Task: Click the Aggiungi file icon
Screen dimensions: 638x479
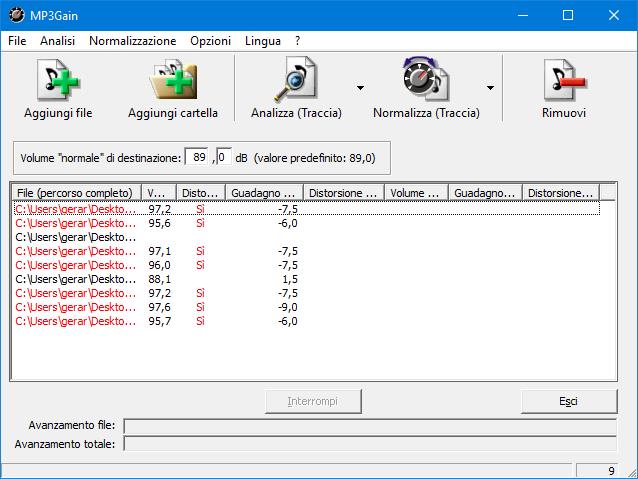Action: click(58, 80)
